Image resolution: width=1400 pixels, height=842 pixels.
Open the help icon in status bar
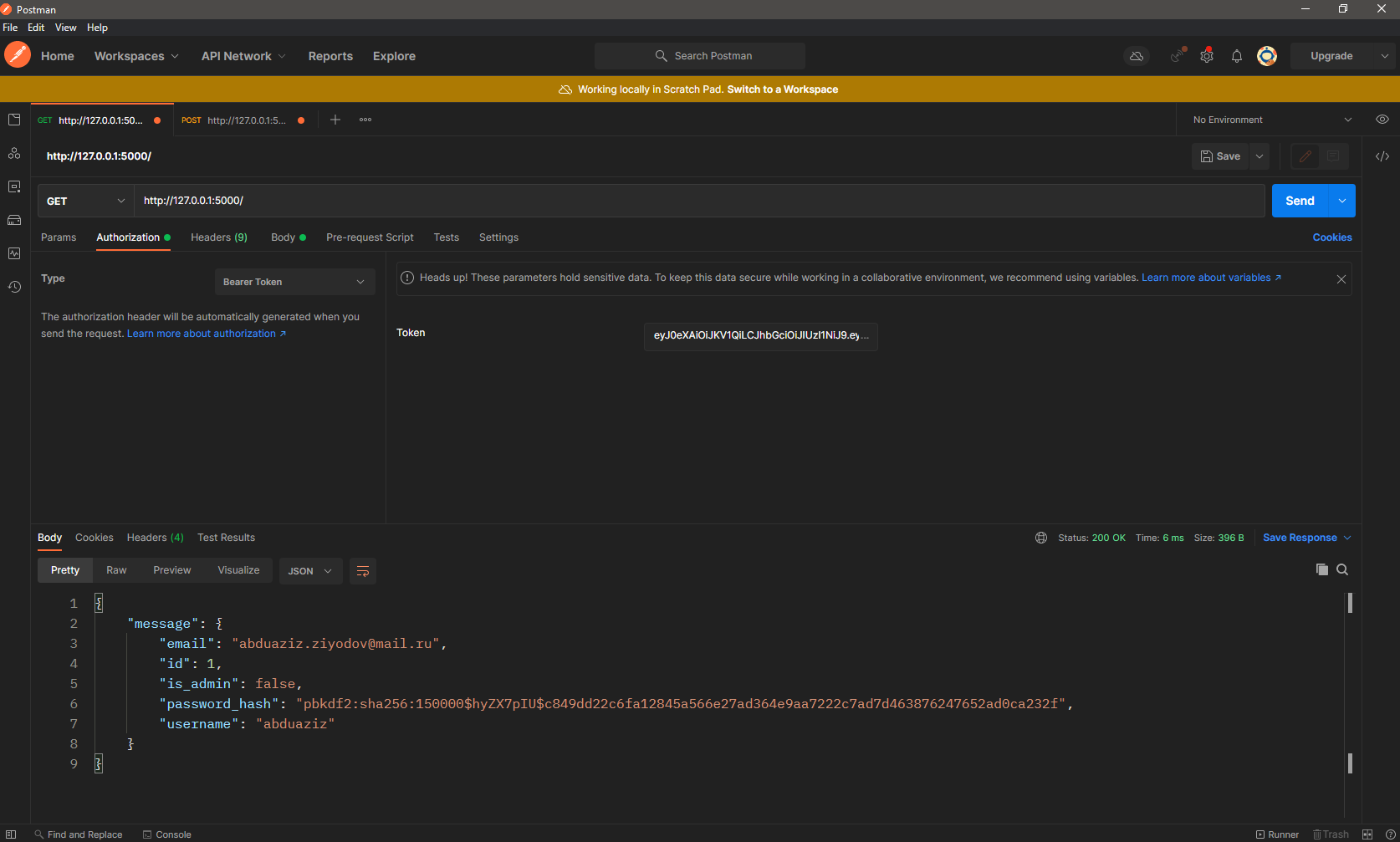click(x=1390, y=834)
